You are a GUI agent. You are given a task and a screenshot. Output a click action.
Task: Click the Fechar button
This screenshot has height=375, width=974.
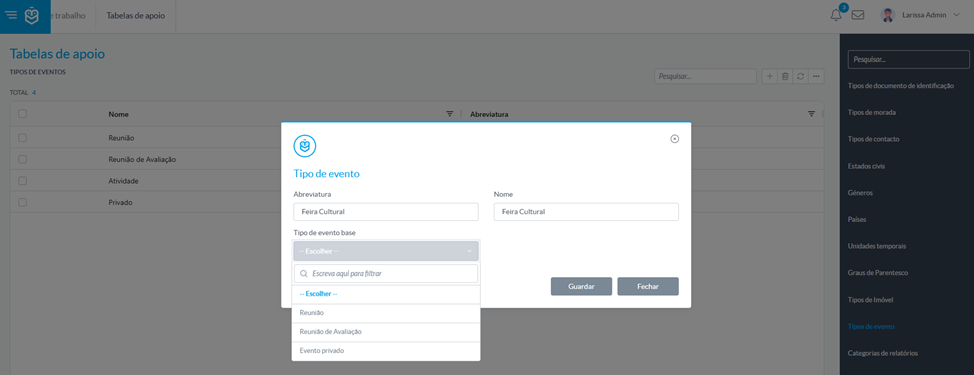click(648, 287)
